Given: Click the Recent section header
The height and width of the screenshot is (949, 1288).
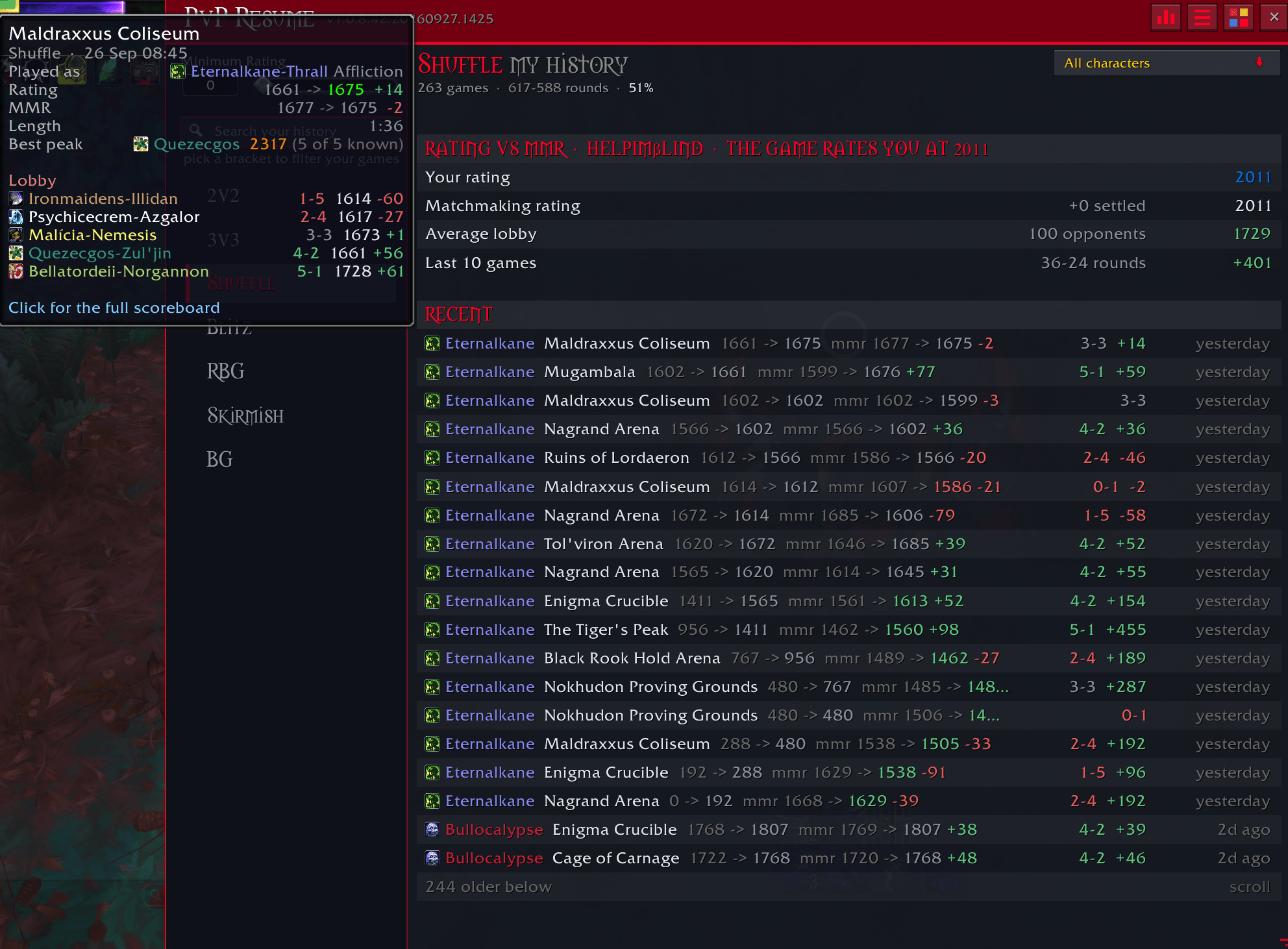Looking at the screenshot, I should [x=848, y=314].
